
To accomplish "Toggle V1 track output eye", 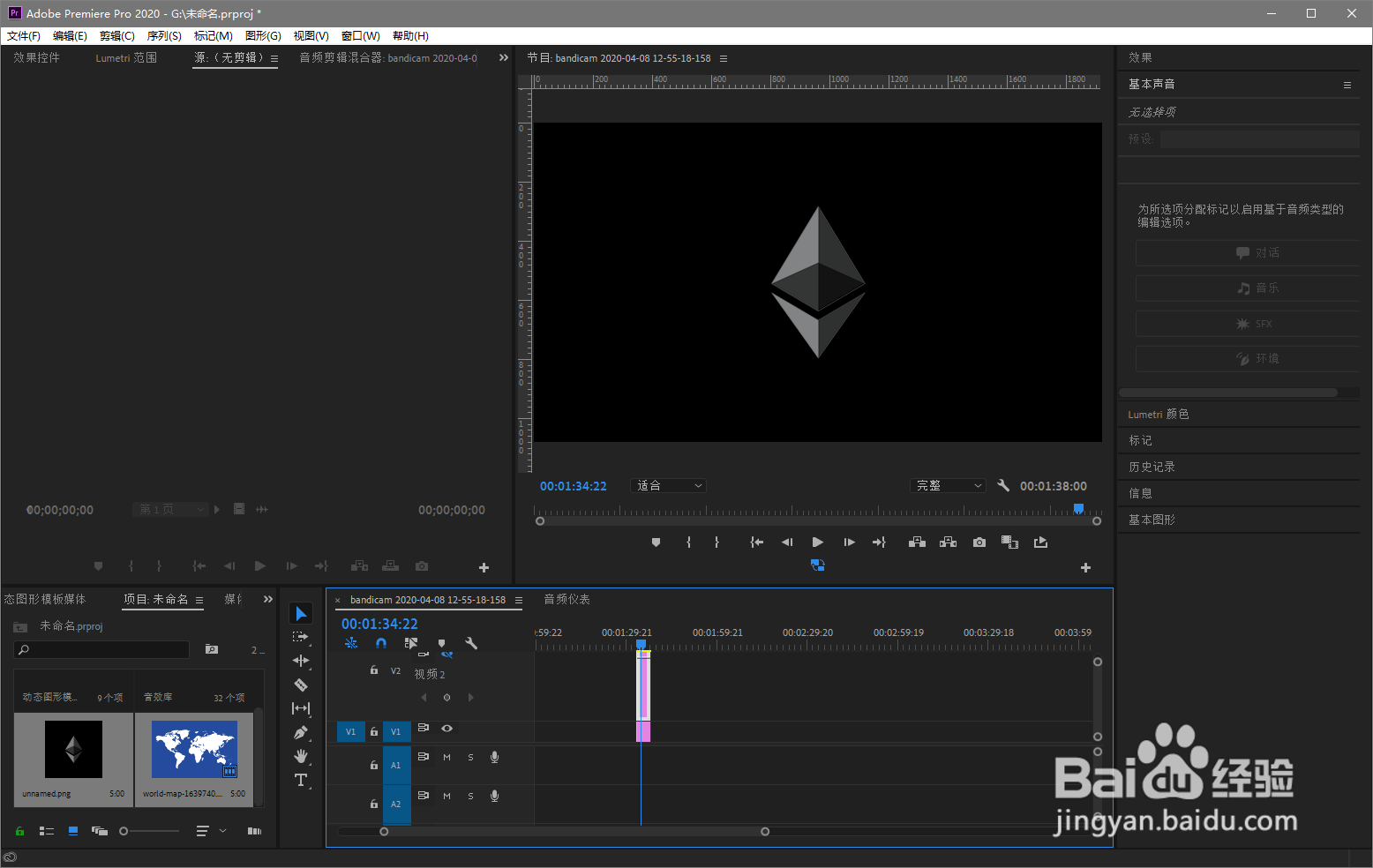I will coord(447,729).
